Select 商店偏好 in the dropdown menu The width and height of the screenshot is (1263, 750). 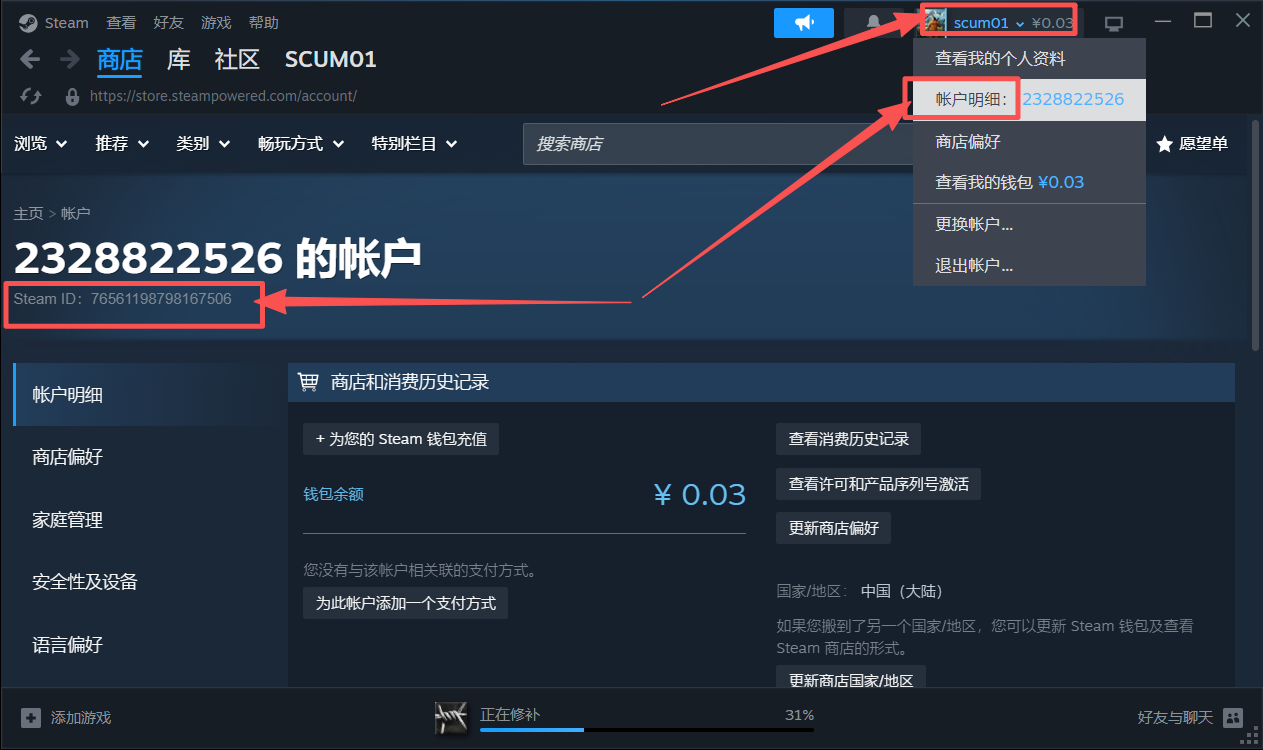coord(1029,142)
